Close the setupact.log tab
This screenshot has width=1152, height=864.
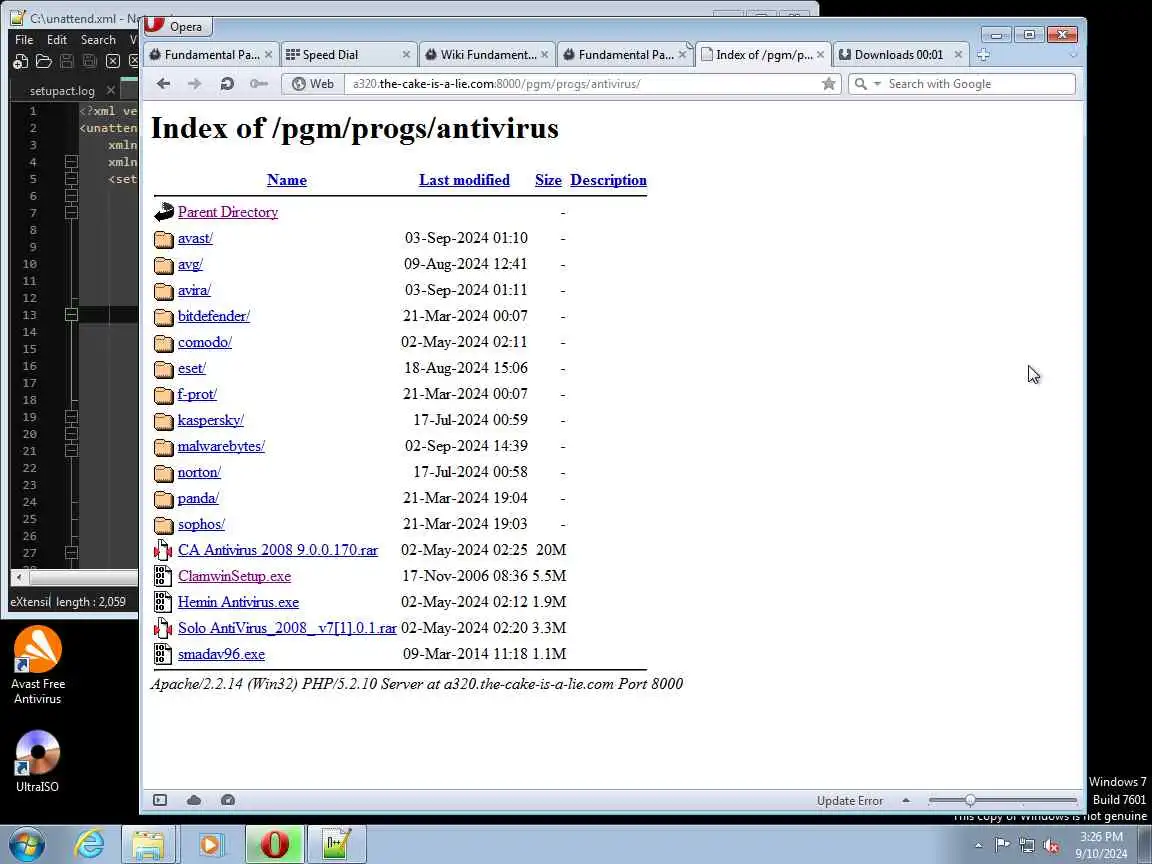[x=111, y=90]
